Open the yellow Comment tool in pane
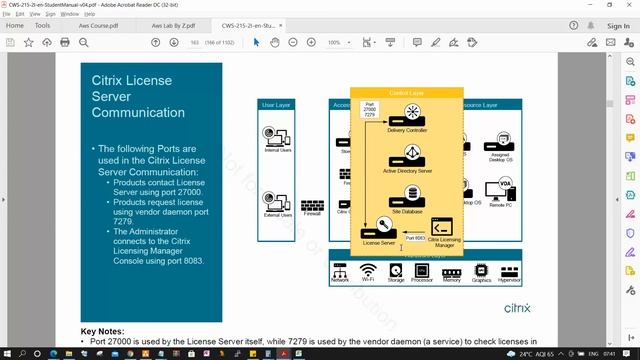 point(630,138)
